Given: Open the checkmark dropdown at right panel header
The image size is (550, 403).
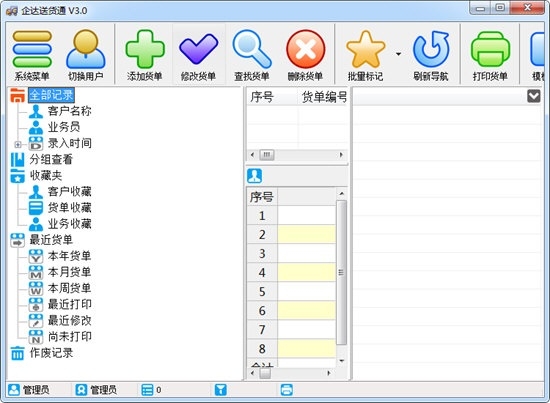Looking at the screenshot, I should click(x=534, y=96).
